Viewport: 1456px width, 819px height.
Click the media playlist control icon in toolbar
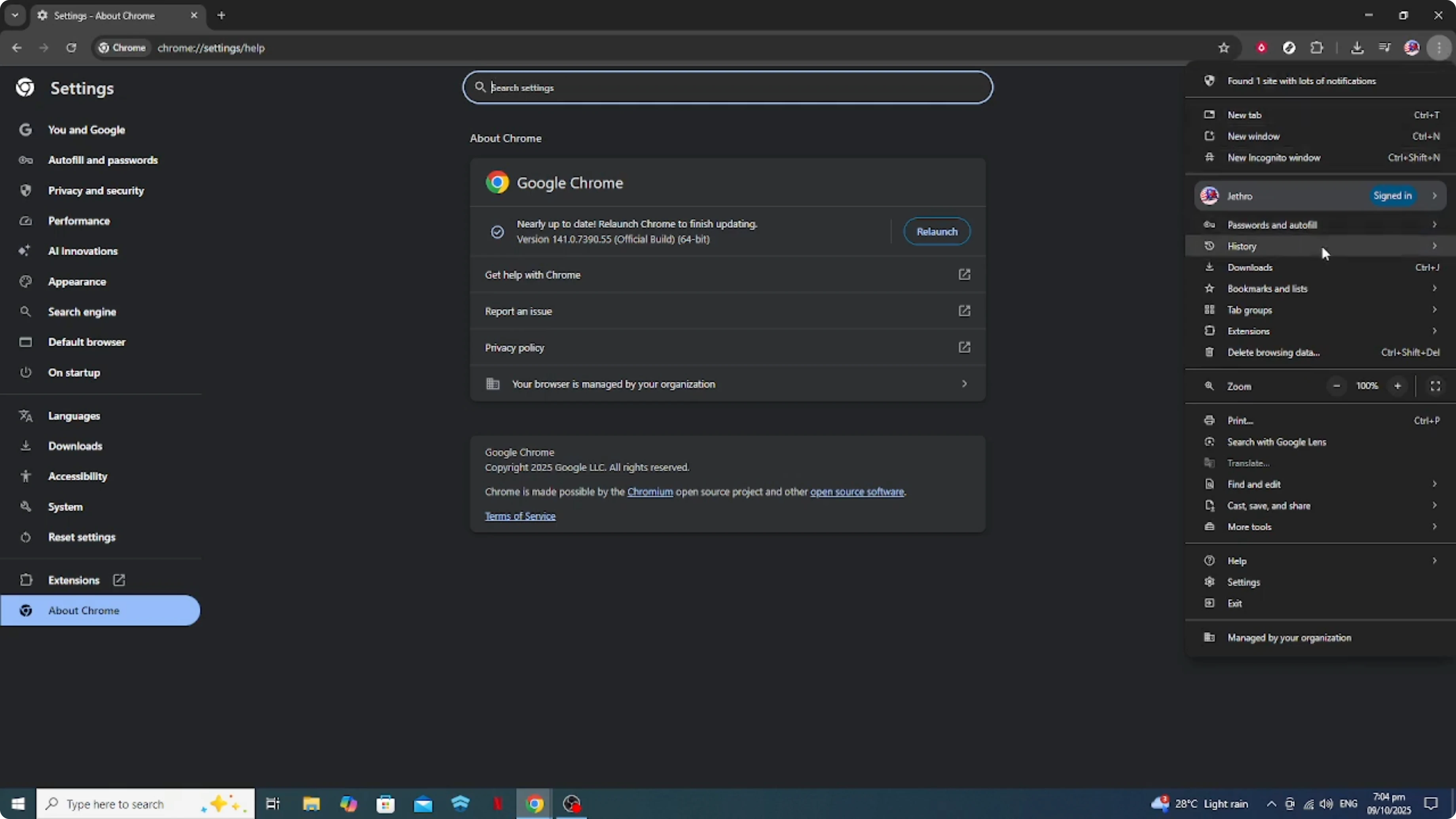[1385, 48]
